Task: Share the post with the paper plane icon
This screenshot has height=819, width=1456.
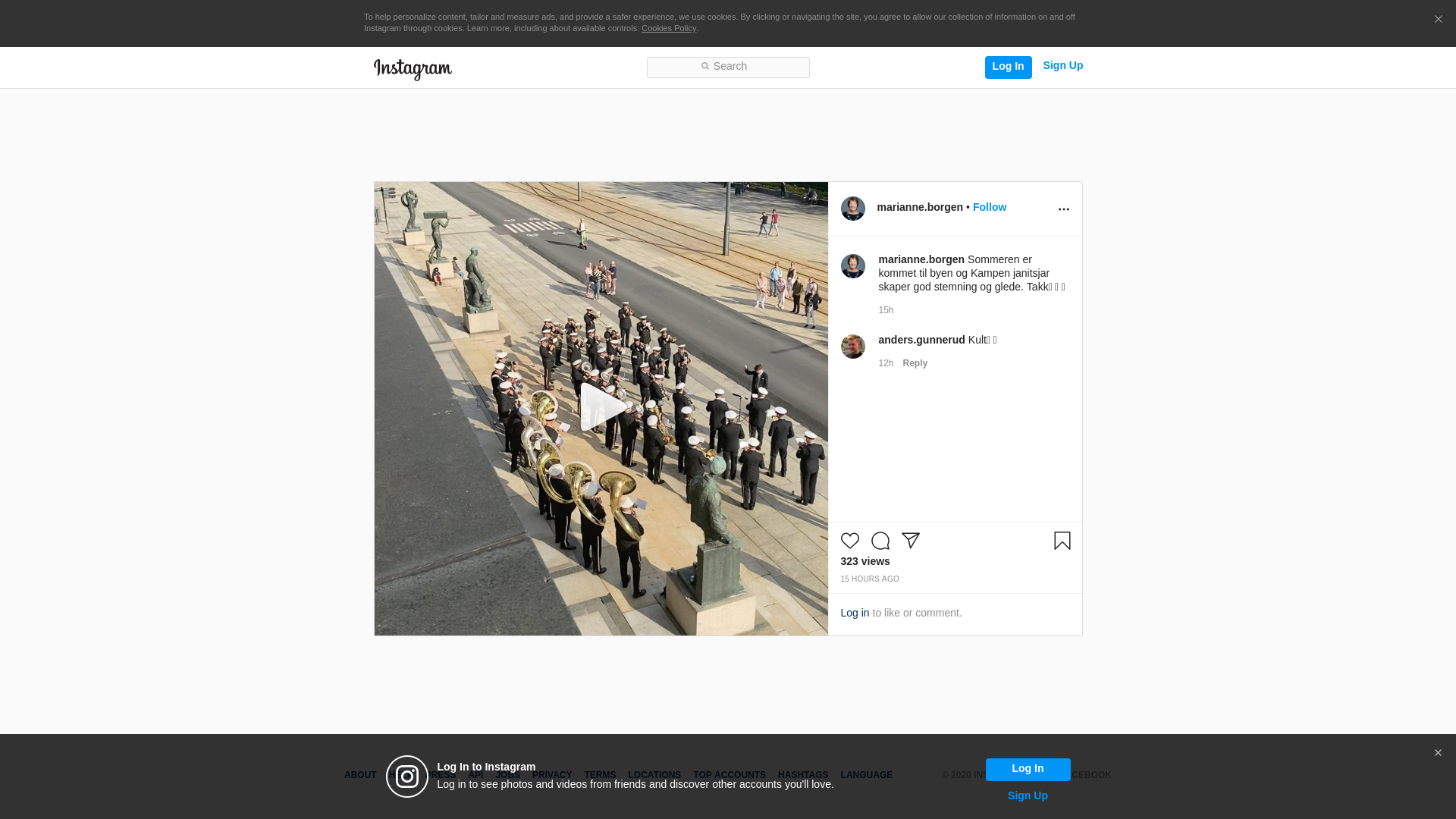Action: (x=911, y=541)
